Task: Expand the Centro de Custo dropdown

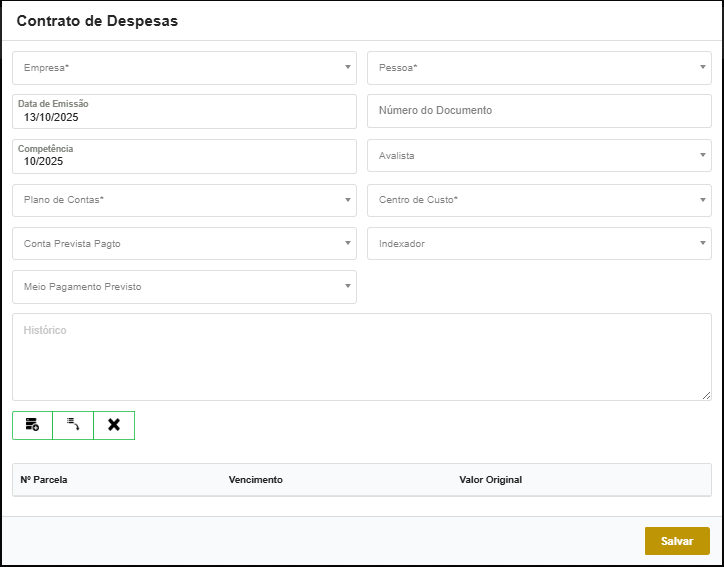Action: [x=539, y=200]
